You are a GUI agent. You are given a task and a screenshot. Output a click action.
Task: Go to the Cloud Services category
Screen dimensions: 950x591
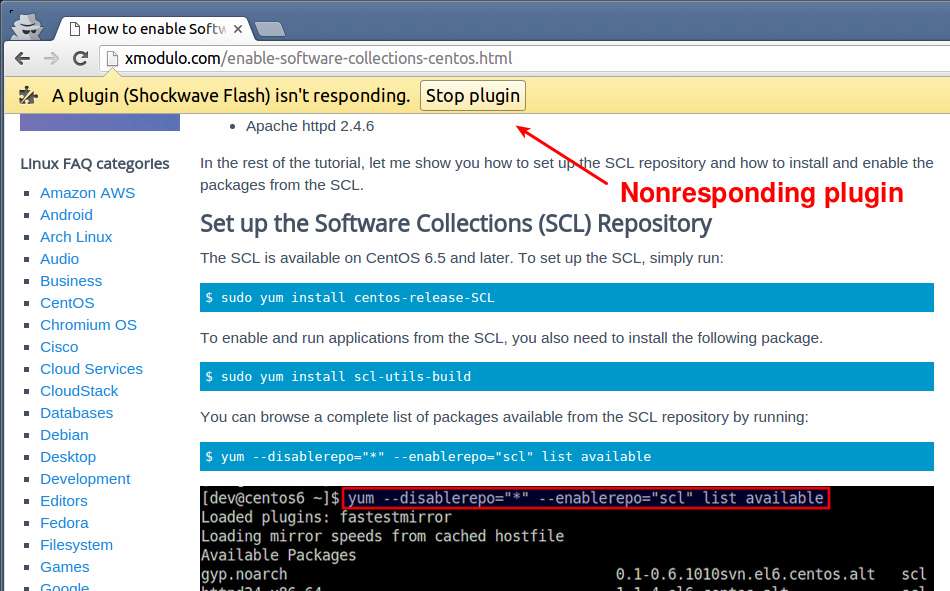[x=91, y=369]
